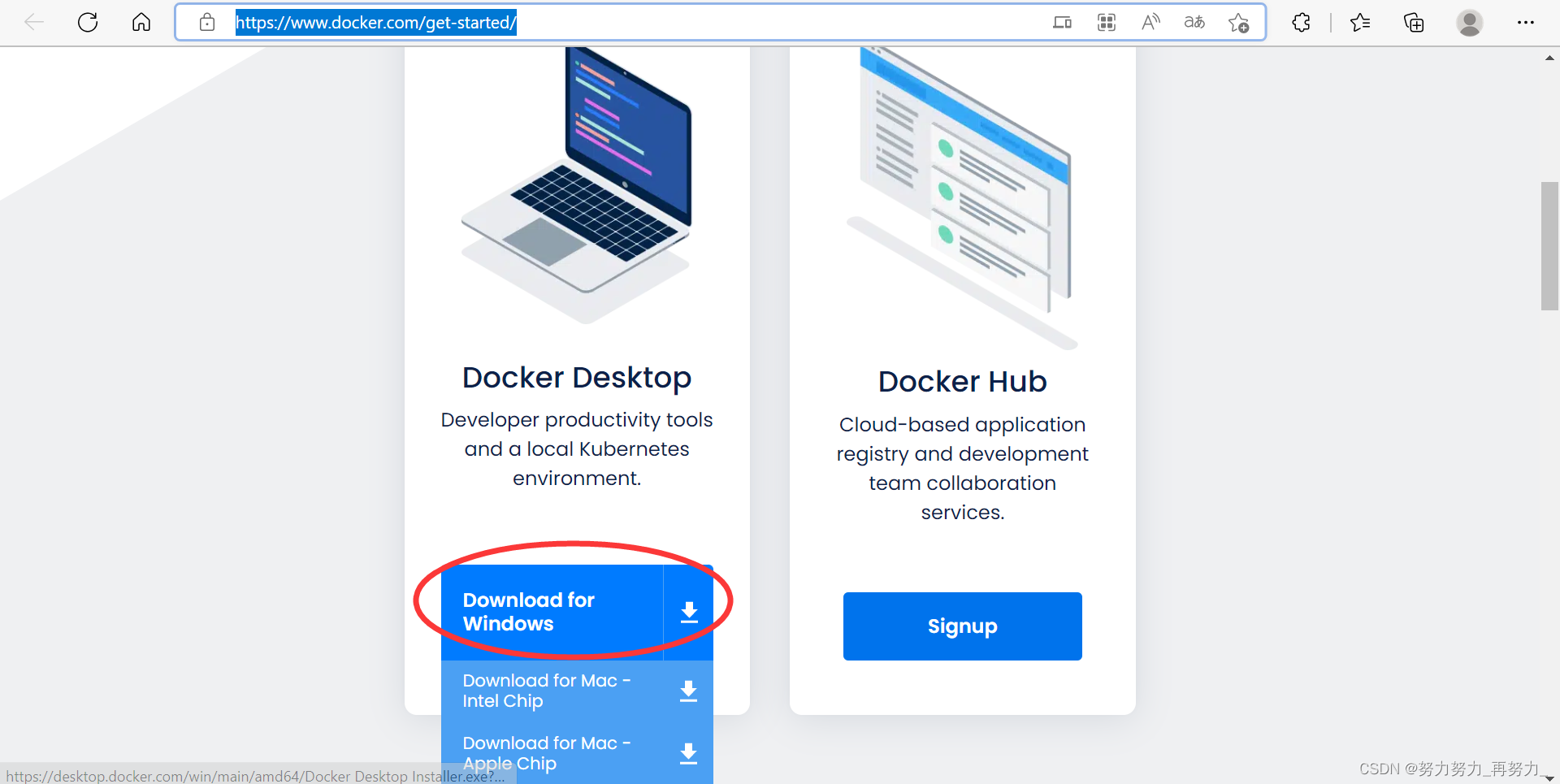1560x784 pixels.
Task: Choose Download for Mac - Apple Chip
Action: [547, 753]
